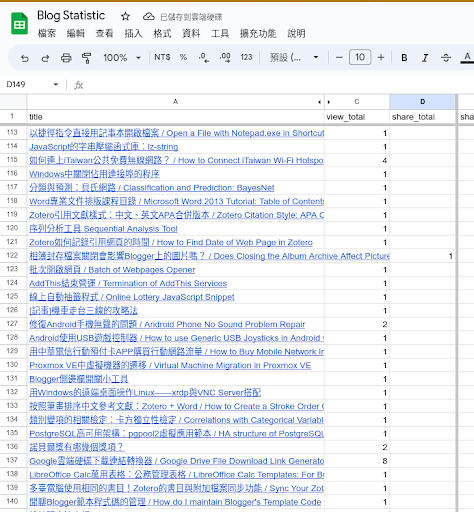Open Google Drive Download Link Generator link
Image resolution: width=474 pixels, height=512 pixels.
click(x=177, y=461)
